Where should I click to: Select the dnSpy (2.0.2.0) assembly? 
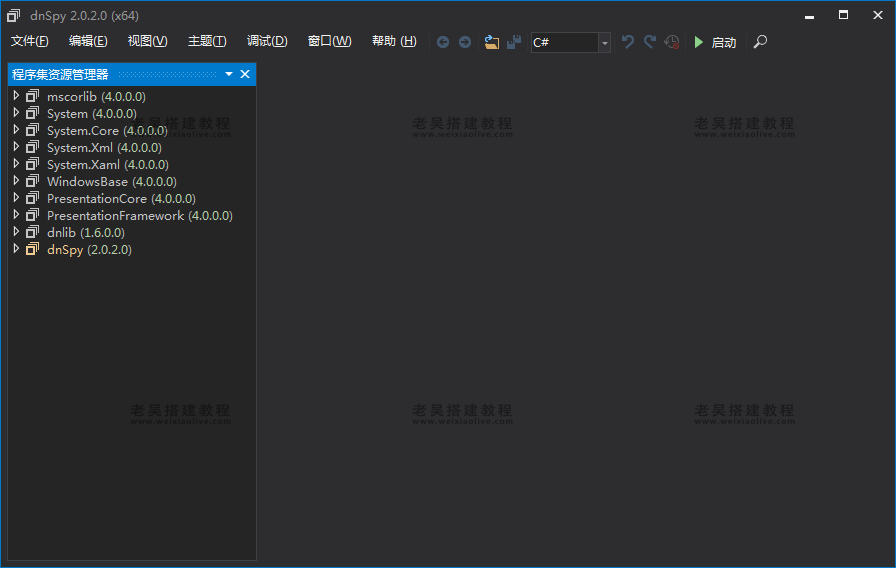(89, 249)
